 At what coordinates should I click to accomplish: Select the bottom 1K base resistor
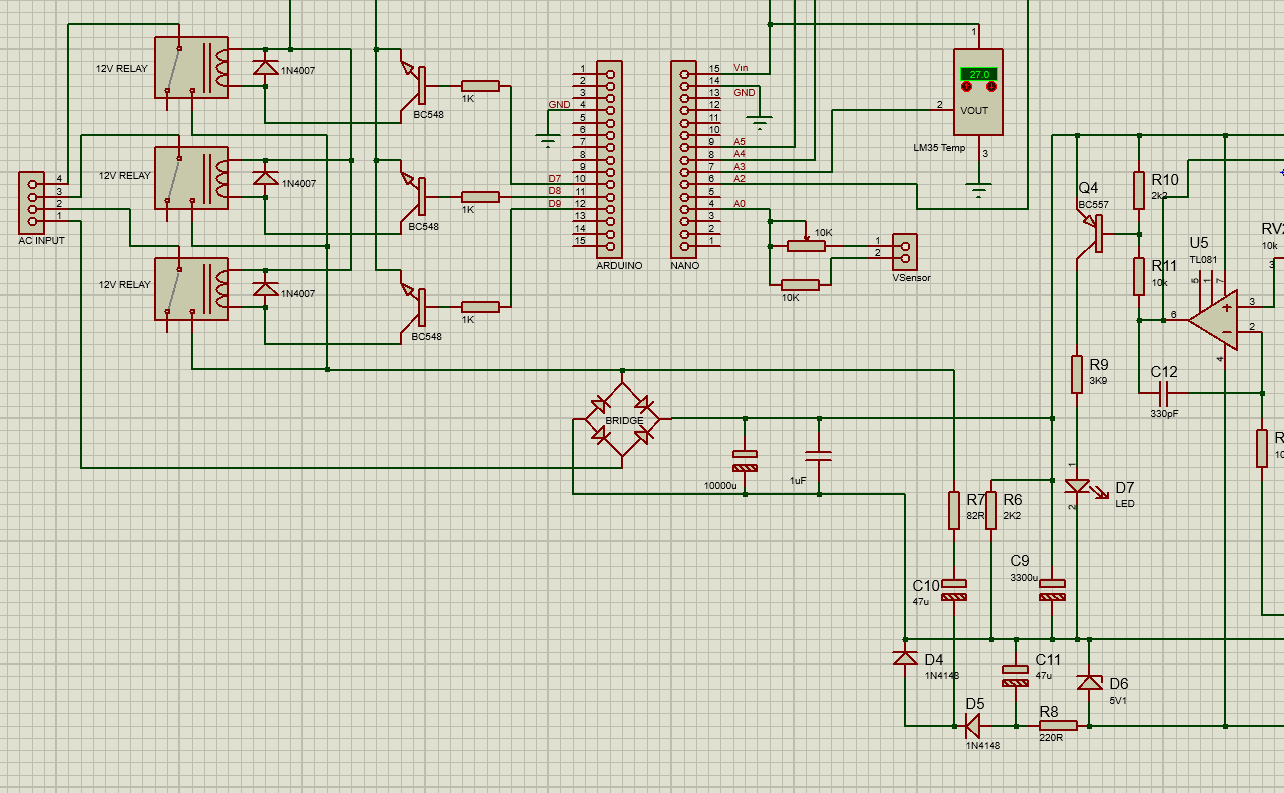[x=480, y=307]
